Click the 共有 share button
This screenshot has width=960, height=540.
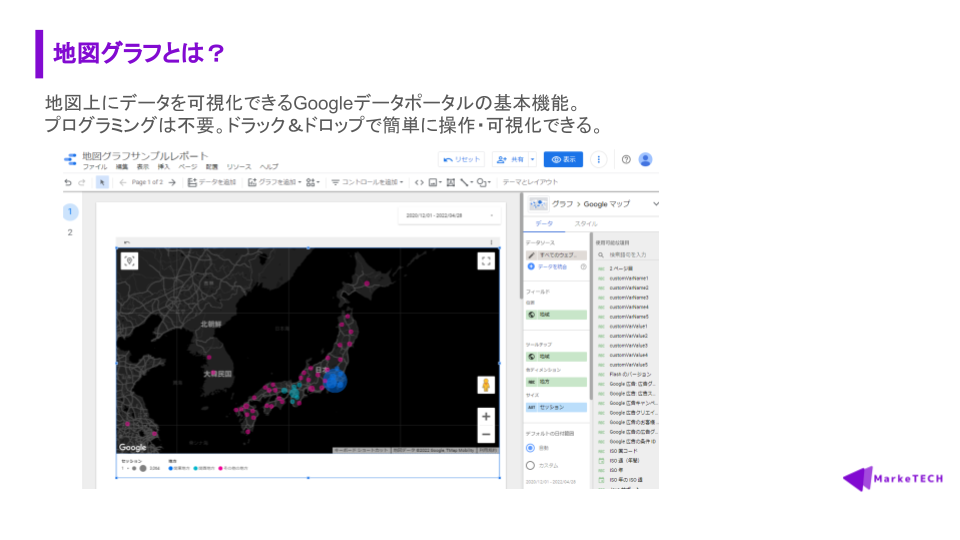[x=511, y=160]
